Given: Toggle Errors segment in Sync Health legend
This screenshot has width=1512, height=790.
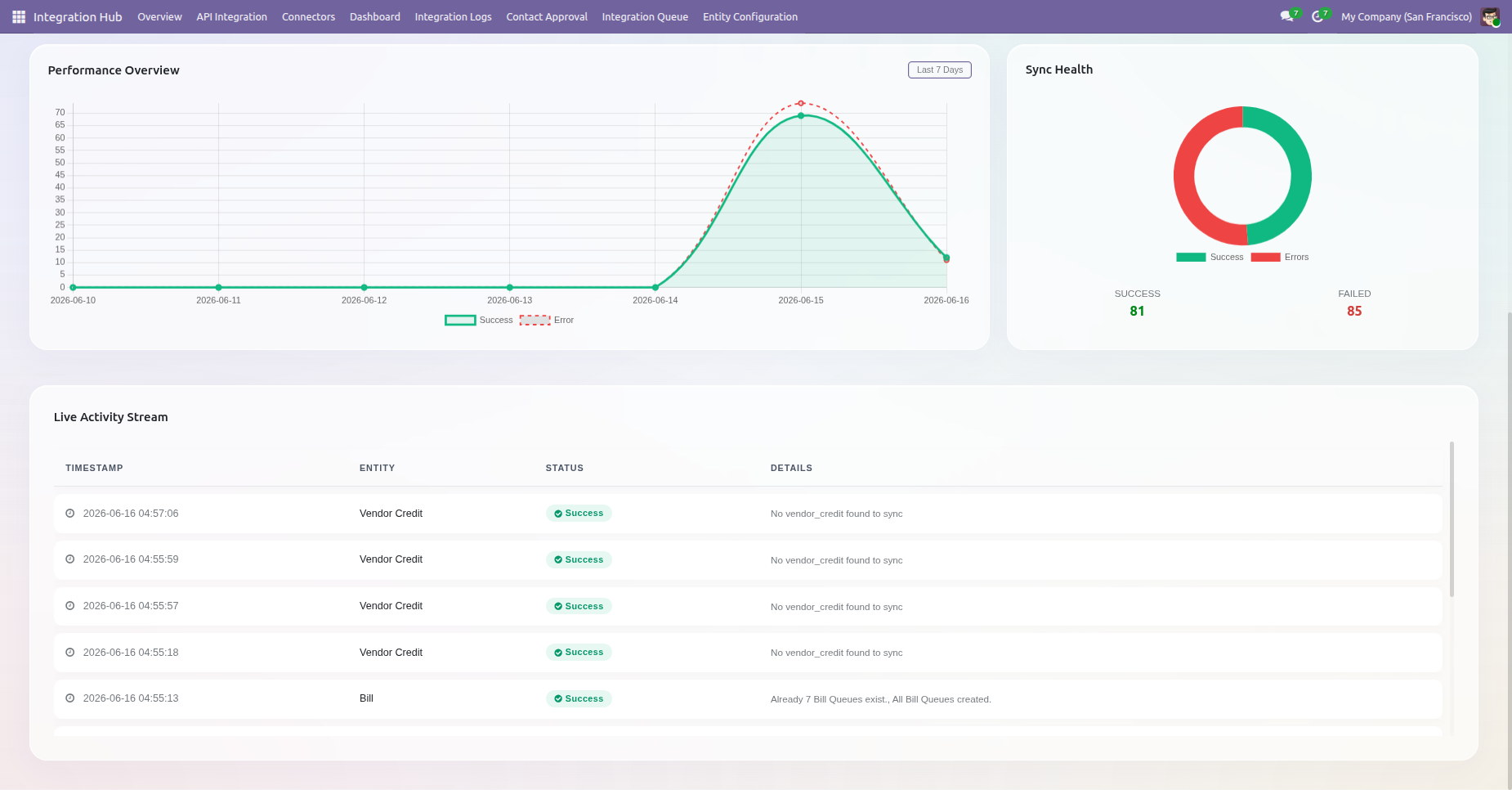Looking at the screenshot, I should pos(1280,257).
